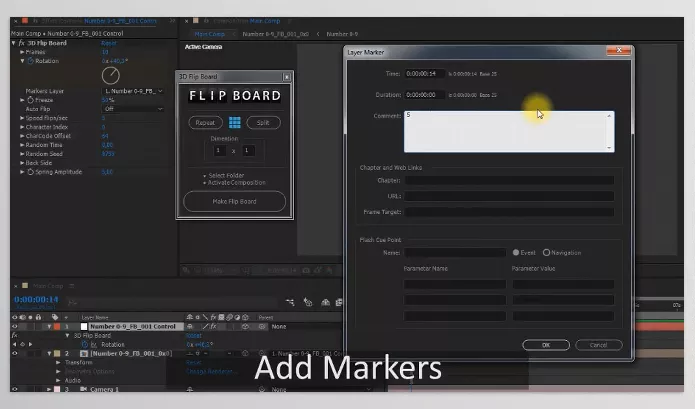Select the Navigation radio button
Image resolution: width=695 pixels, height=409 pixels.
pyautogui.click(x=547, y=253)
